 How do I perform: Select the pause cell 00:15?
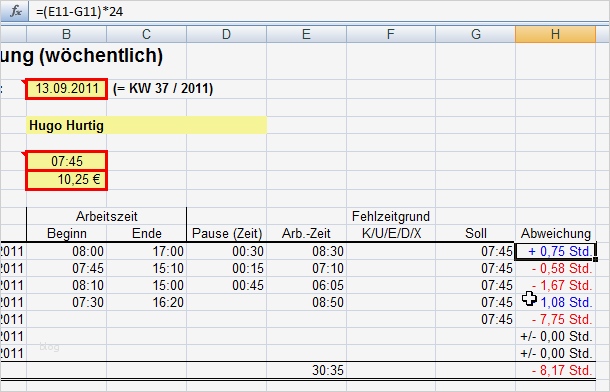point(226,268)
